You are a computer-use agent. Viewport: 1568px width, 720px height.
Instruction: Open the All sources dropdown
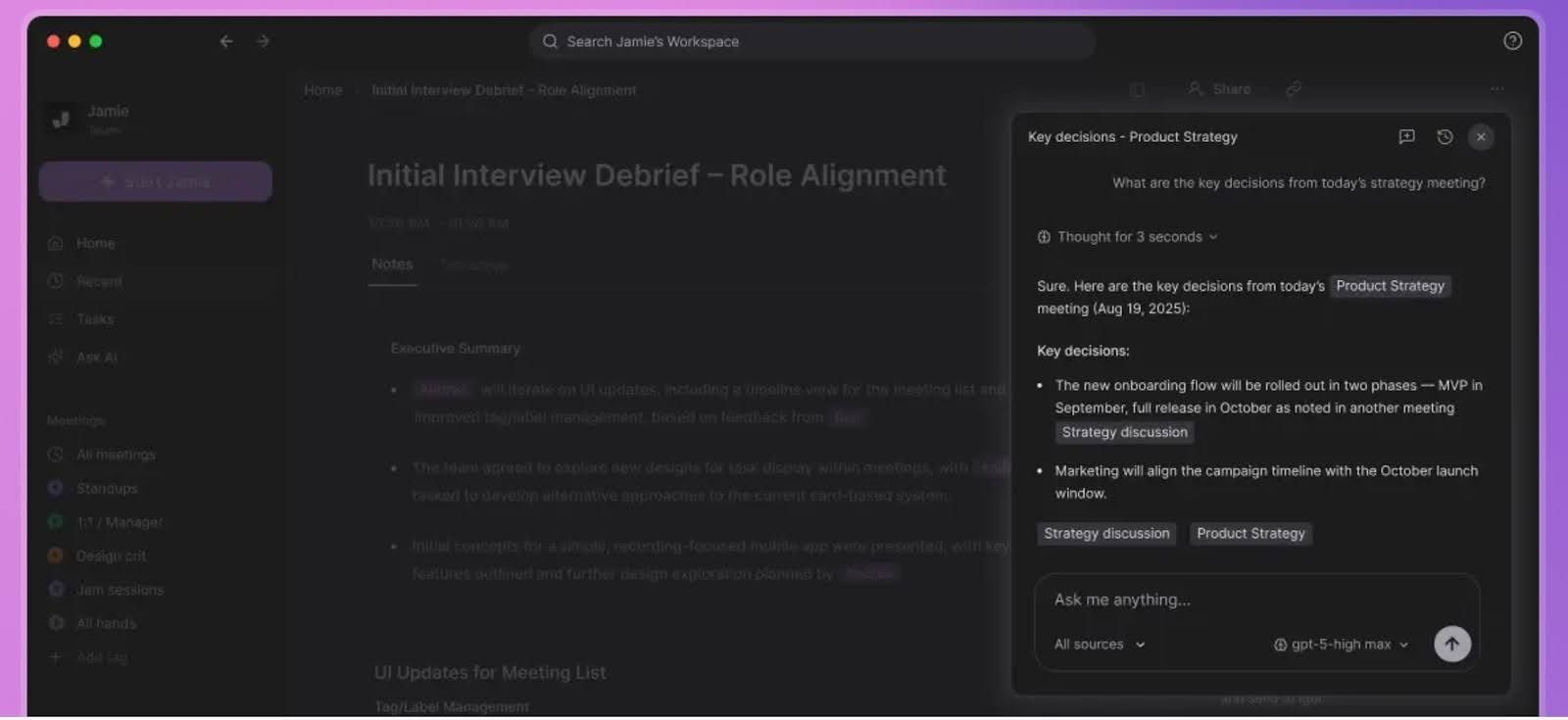[1099, 645]
